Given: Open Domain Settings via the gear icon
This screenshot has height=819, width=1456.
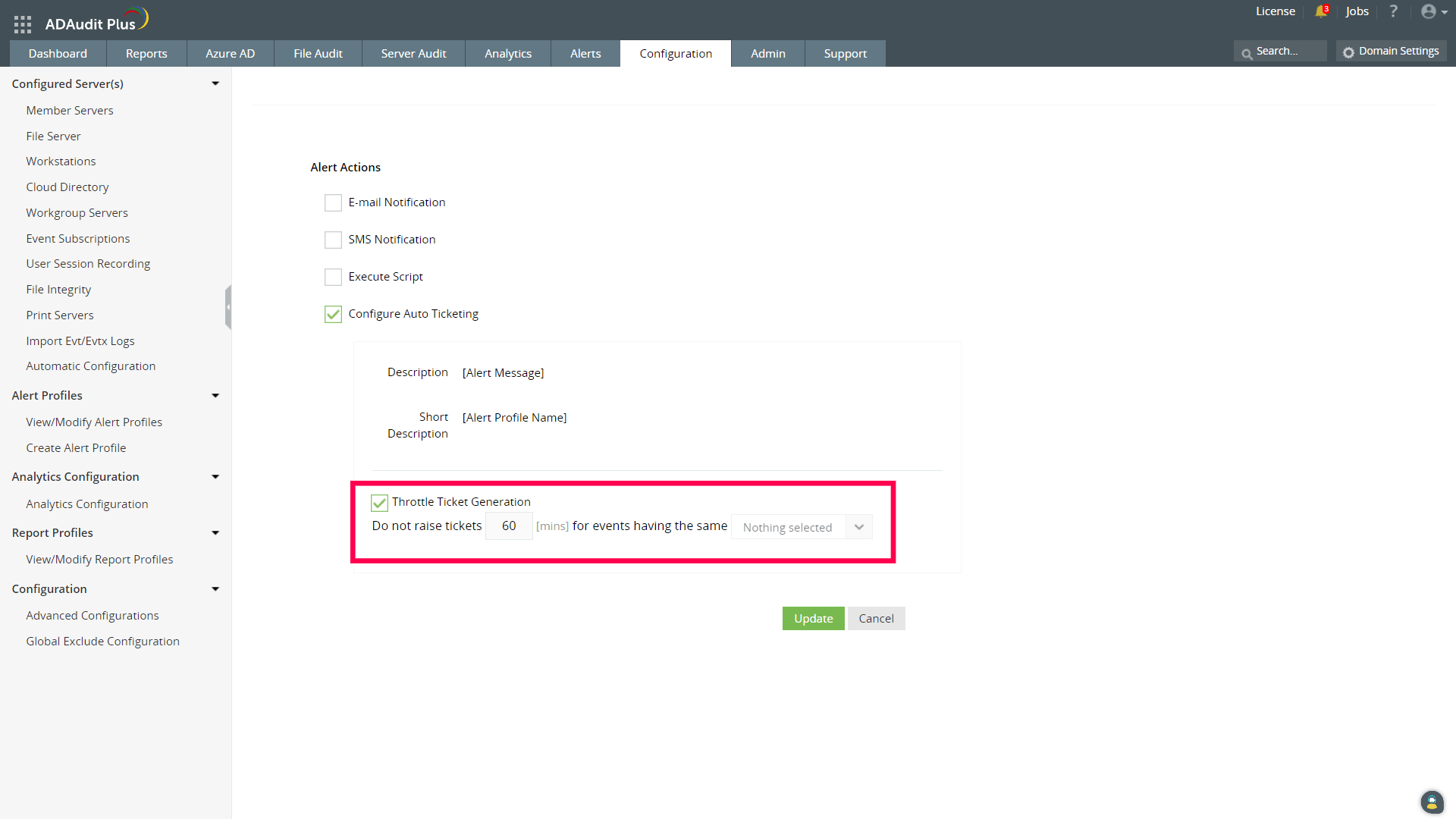Looking at the screenshot, I should coord(1349,52).
